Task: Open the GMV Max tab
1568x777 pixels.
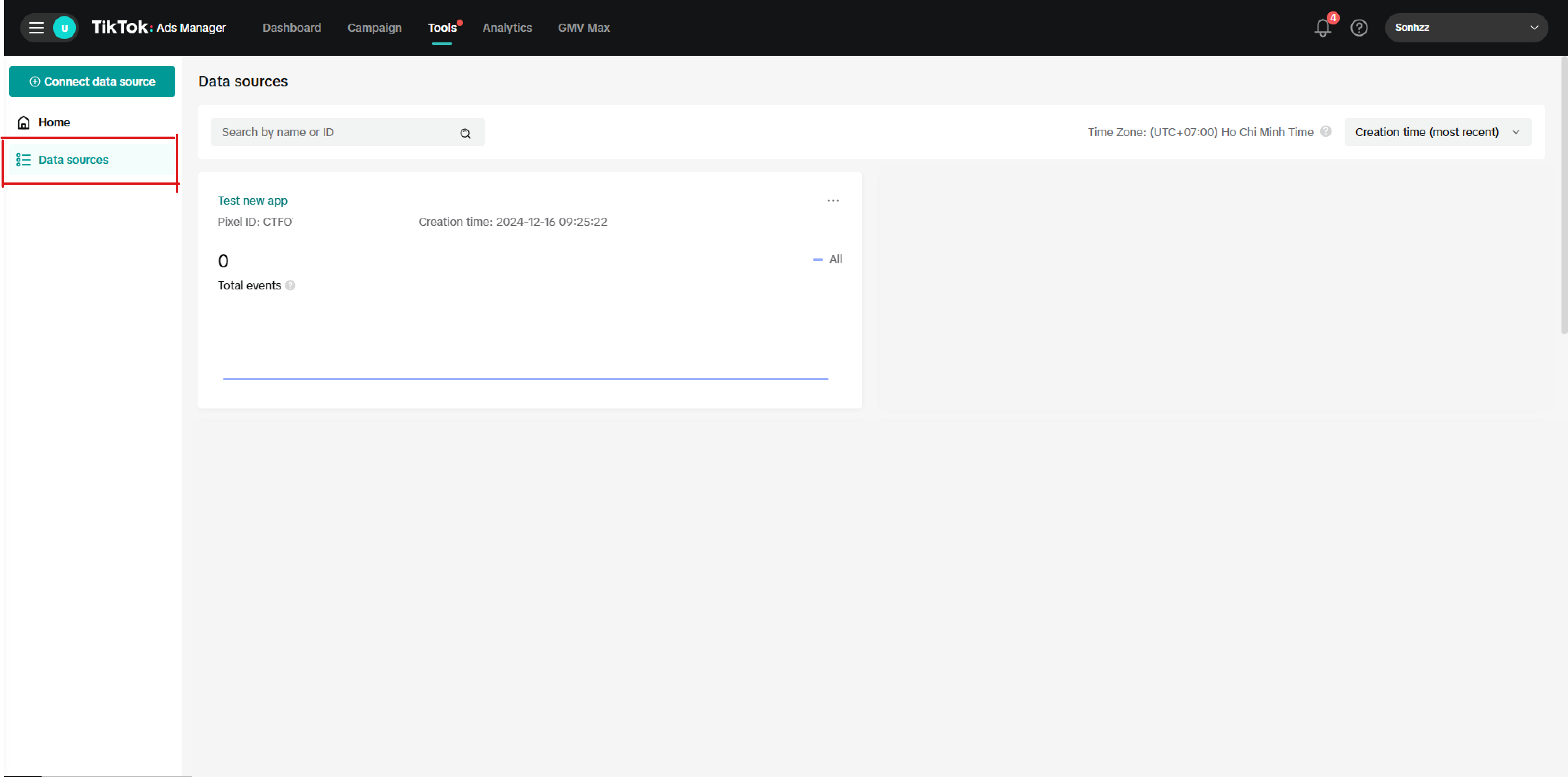Action: 583,28
